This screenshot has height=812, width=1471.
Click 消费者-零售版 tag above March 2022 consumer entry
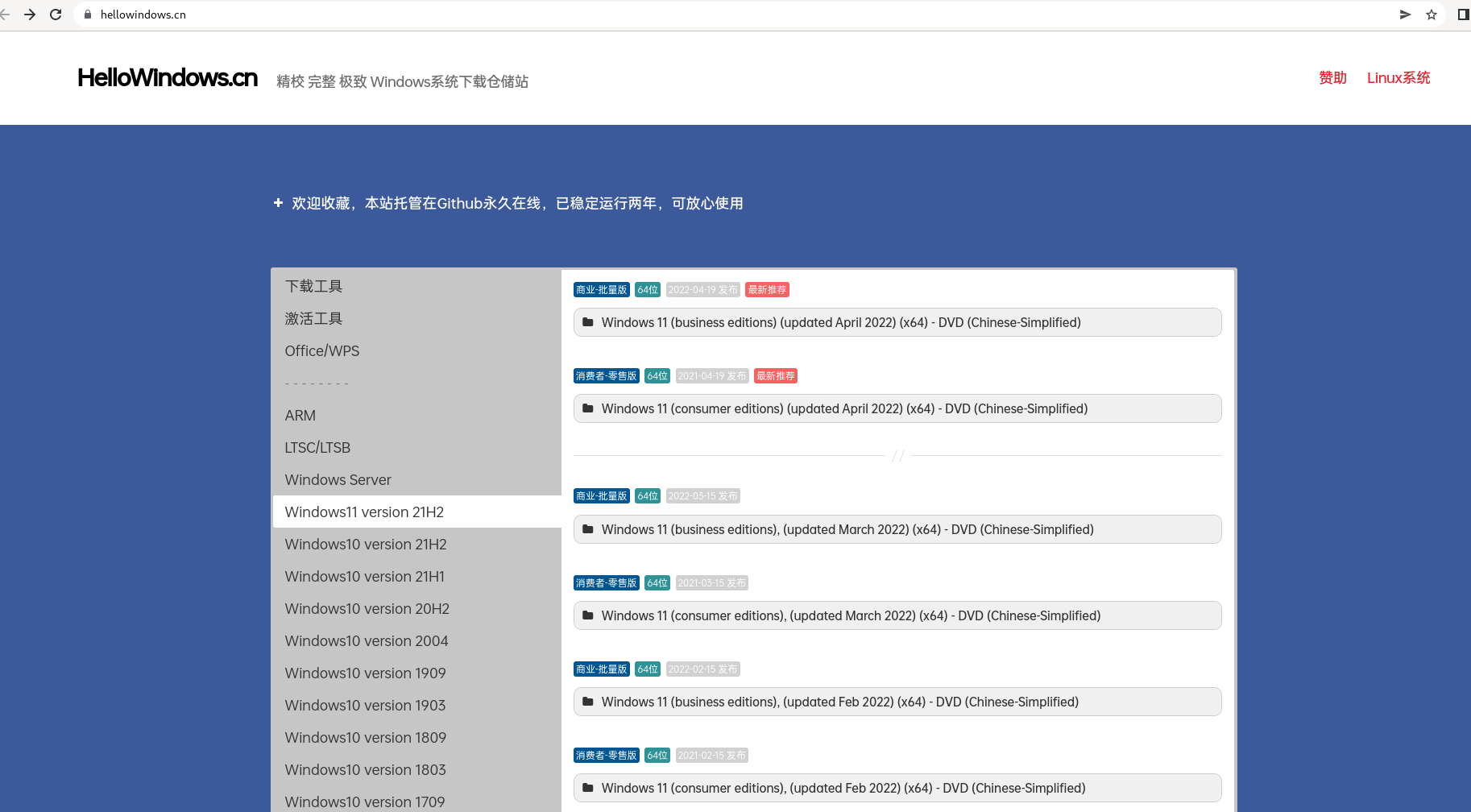(x=607, y=582)
